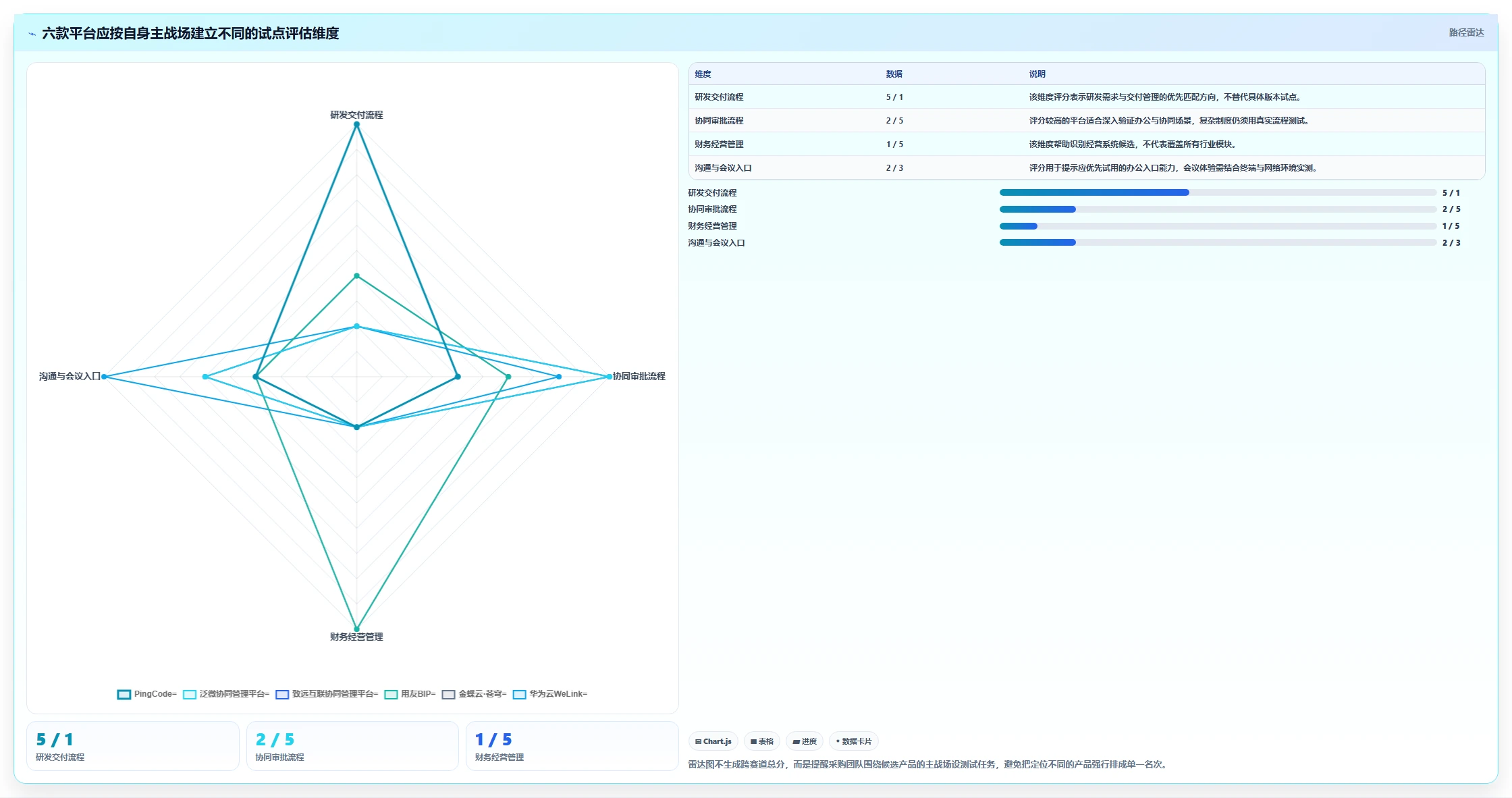Select the radar point at the 沟通与会议入口 left tip
This screenshot has height=798, width=1512.
104,377
